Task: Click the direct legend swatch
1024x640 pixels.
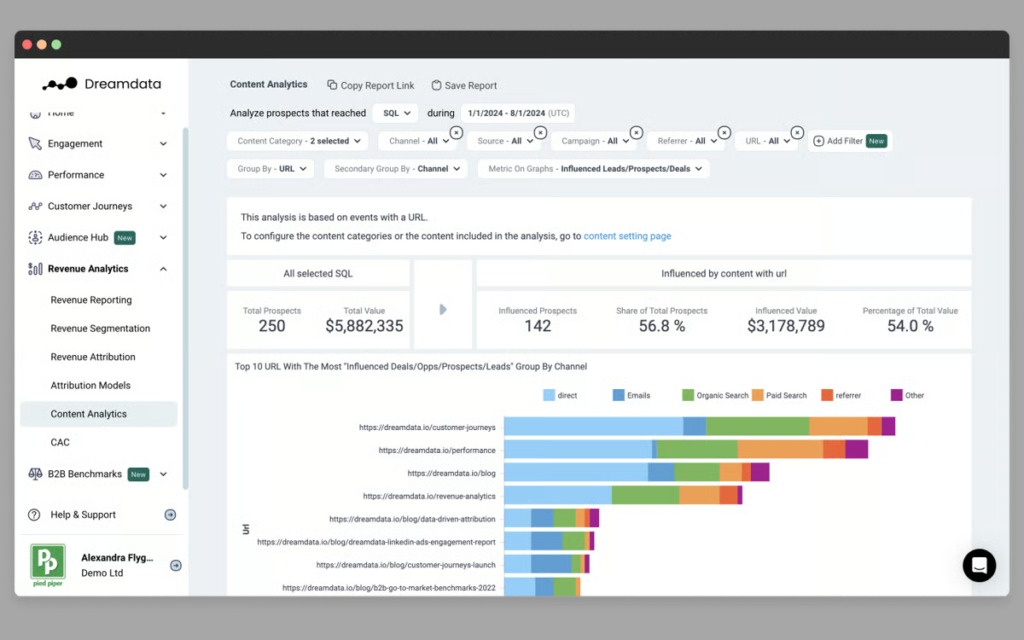Action: click(549, 395)
